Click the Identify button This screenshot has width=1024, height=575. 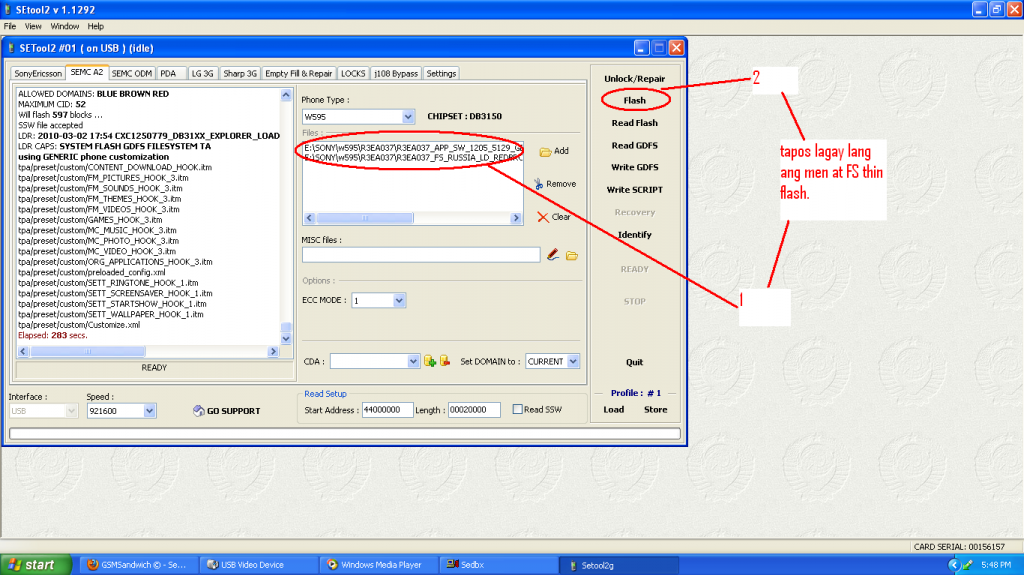click(x=634, y=235)
